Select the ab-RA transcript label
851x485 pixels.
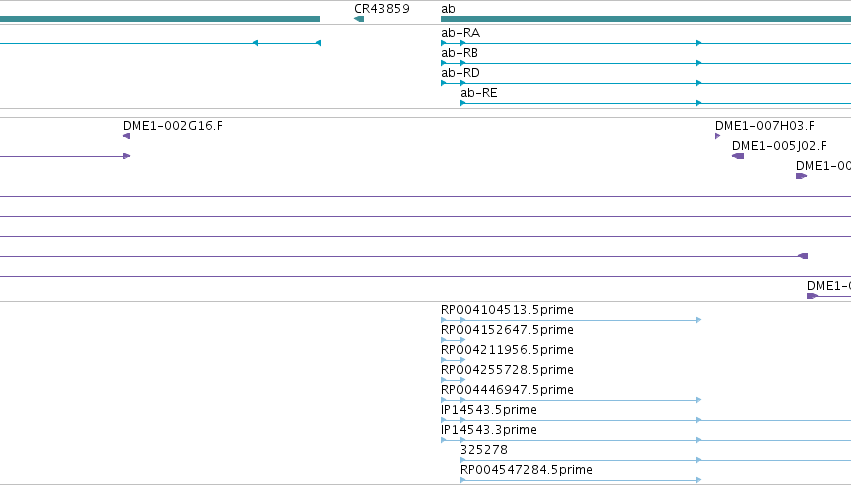[460, 33]
